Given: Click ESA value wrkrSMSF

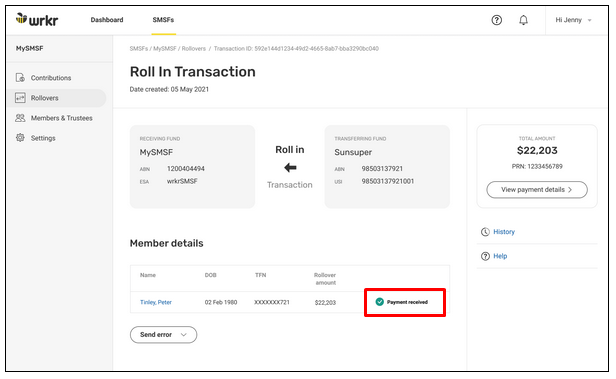Looking at the screenshot, I should (x=182, y=181).
